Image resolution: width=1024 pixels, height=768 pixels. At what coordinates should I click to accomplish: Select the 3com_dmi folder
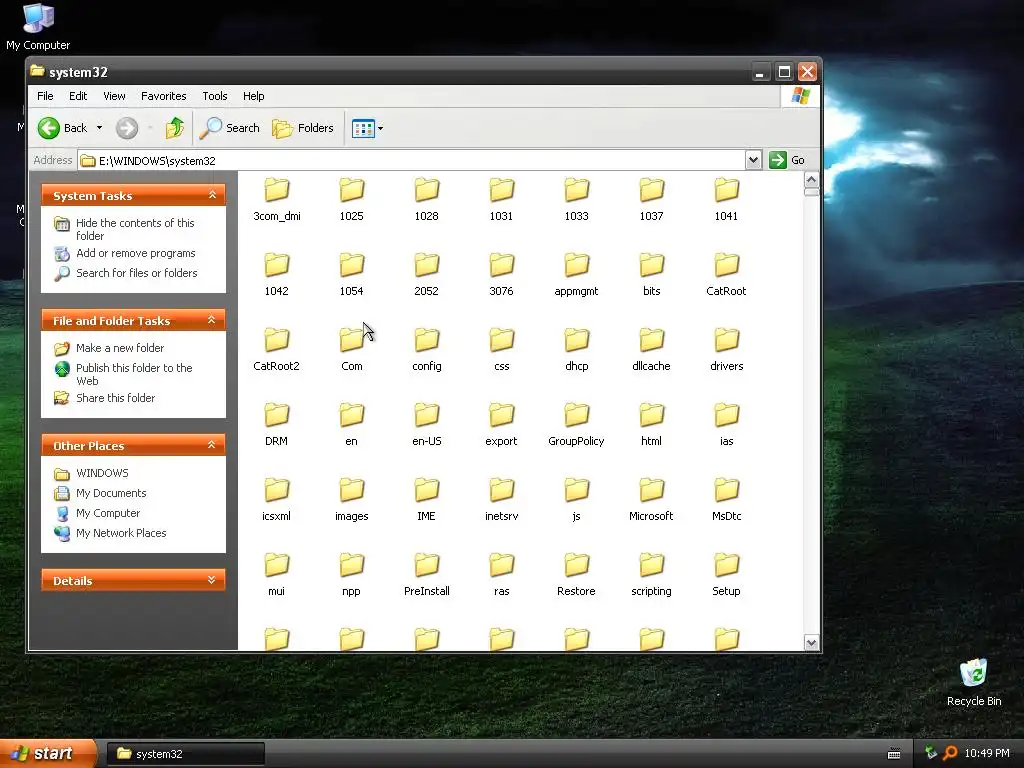[x=276, y=199]
